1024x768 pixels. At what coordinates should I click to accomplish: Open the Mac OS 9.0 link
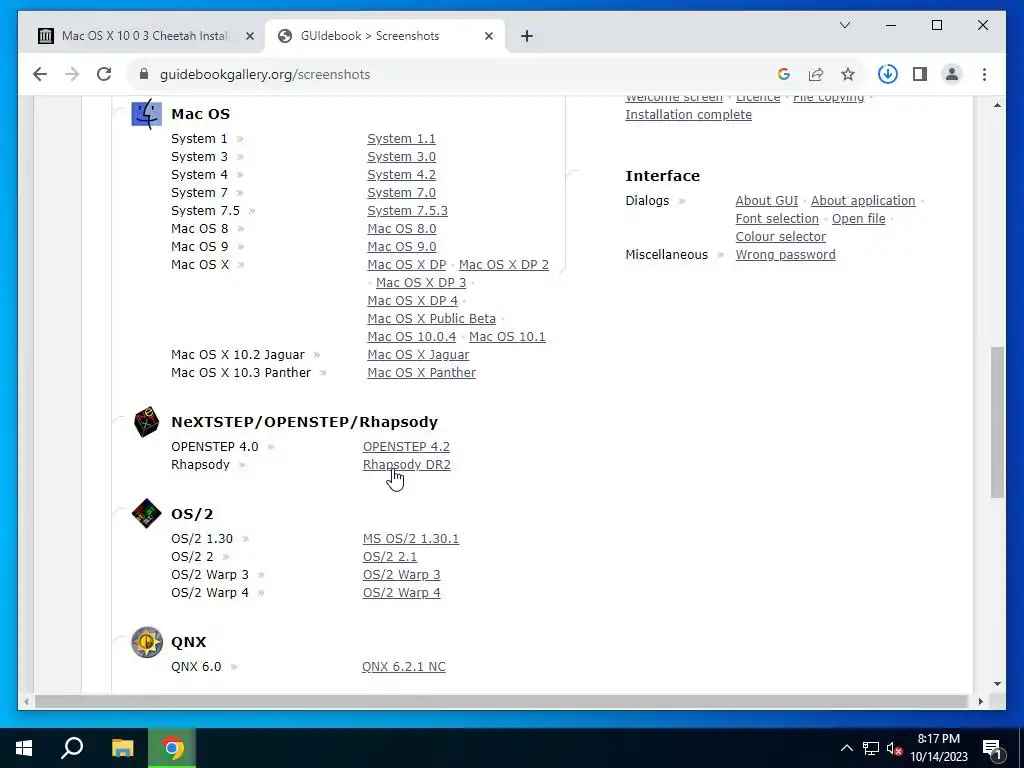point(402,247)
